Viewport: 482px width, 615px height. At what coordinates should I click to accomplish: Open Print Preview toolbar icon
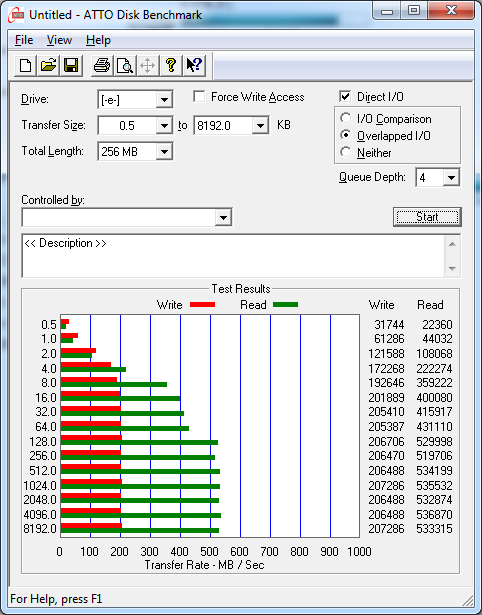pyautogui.click(x=125, y=65)
